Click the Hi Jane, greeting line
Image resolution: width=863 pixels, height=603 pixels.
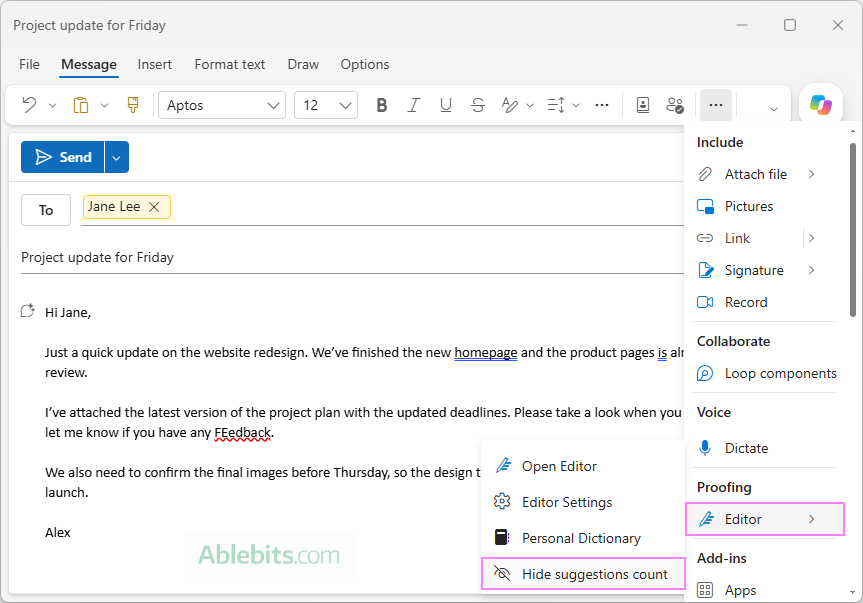(68, 313)
